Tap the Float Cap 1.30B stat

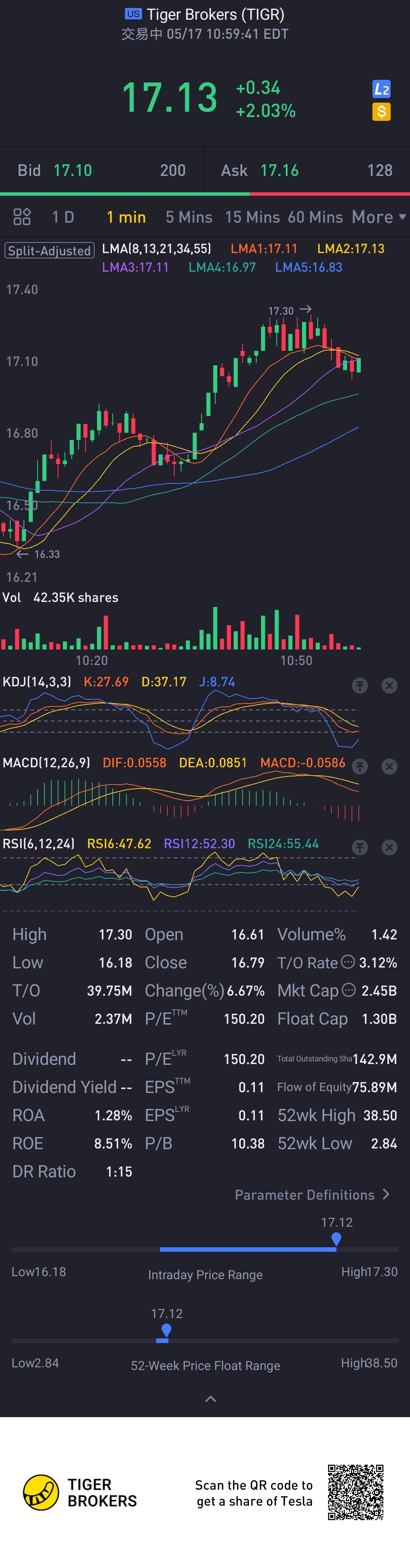(x=337, y=1018)
